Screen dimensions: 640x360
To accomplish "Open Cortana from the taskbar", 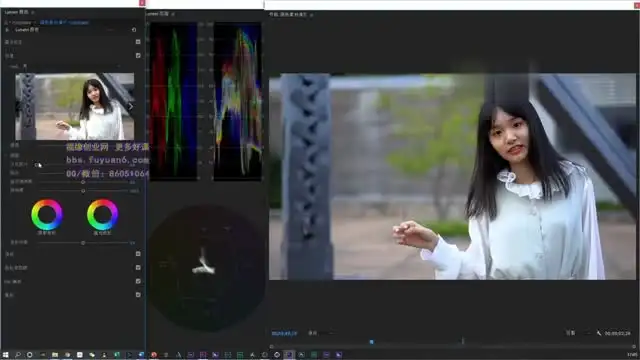I will pyautogui.click(x=29, y=355).
